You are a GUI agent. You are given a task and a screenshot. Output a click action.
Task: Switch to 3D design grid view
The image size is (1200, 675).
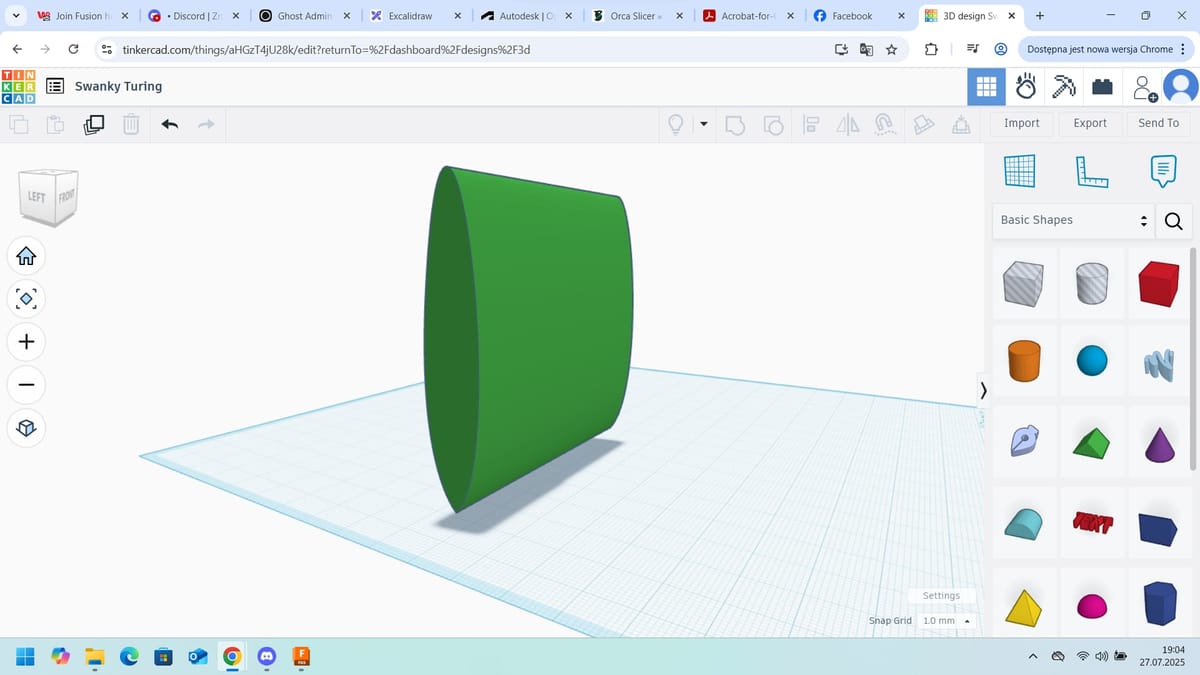[986, 87]
